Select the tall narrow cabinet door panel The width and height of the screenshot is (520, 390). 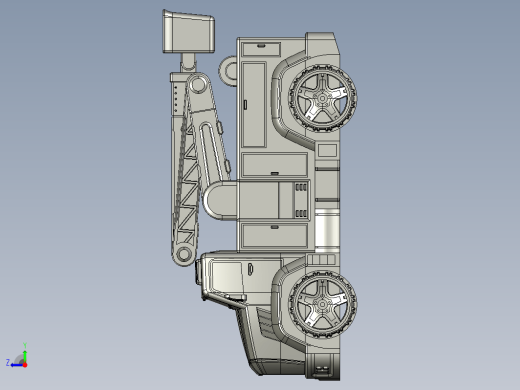(254, 104)
